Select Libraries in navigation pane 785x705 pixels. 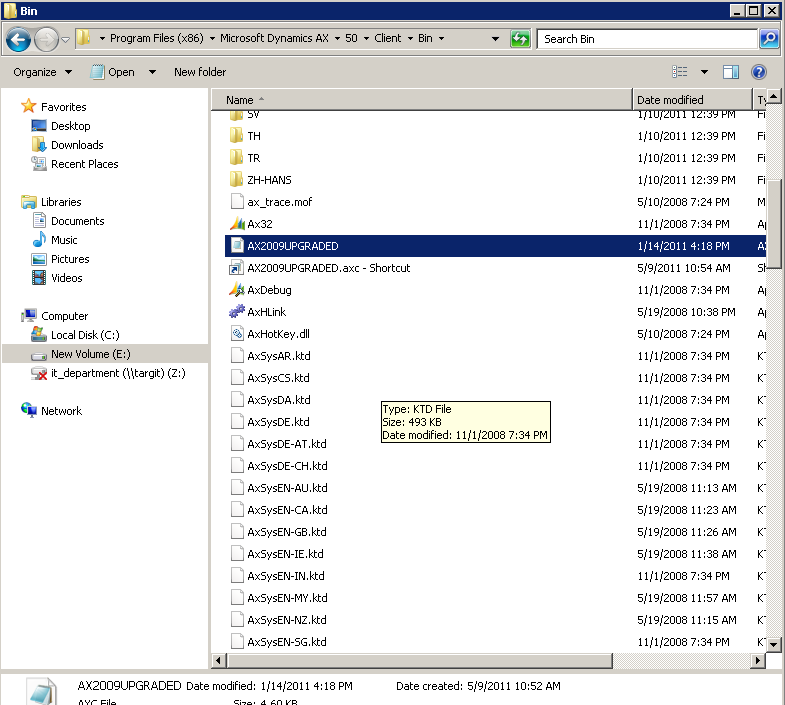[x=61, y=202]
